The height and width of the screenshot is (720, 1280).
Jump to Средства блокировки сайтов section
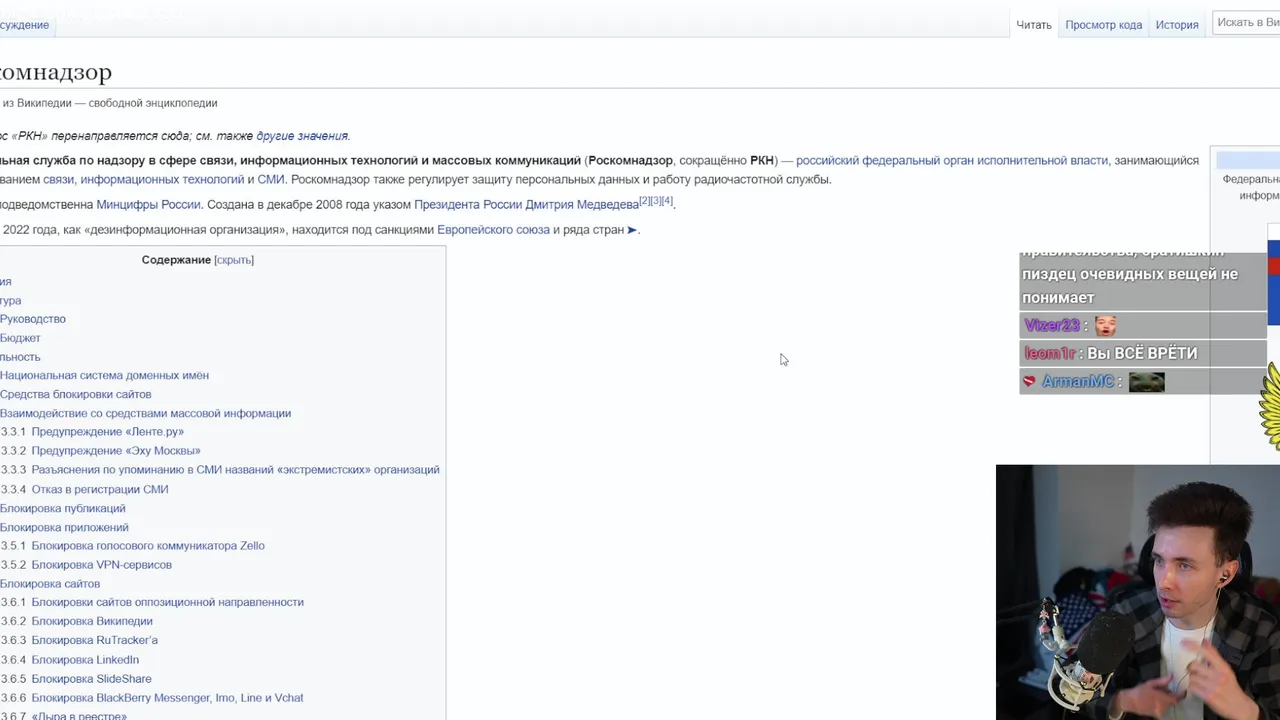coord(75,395)
